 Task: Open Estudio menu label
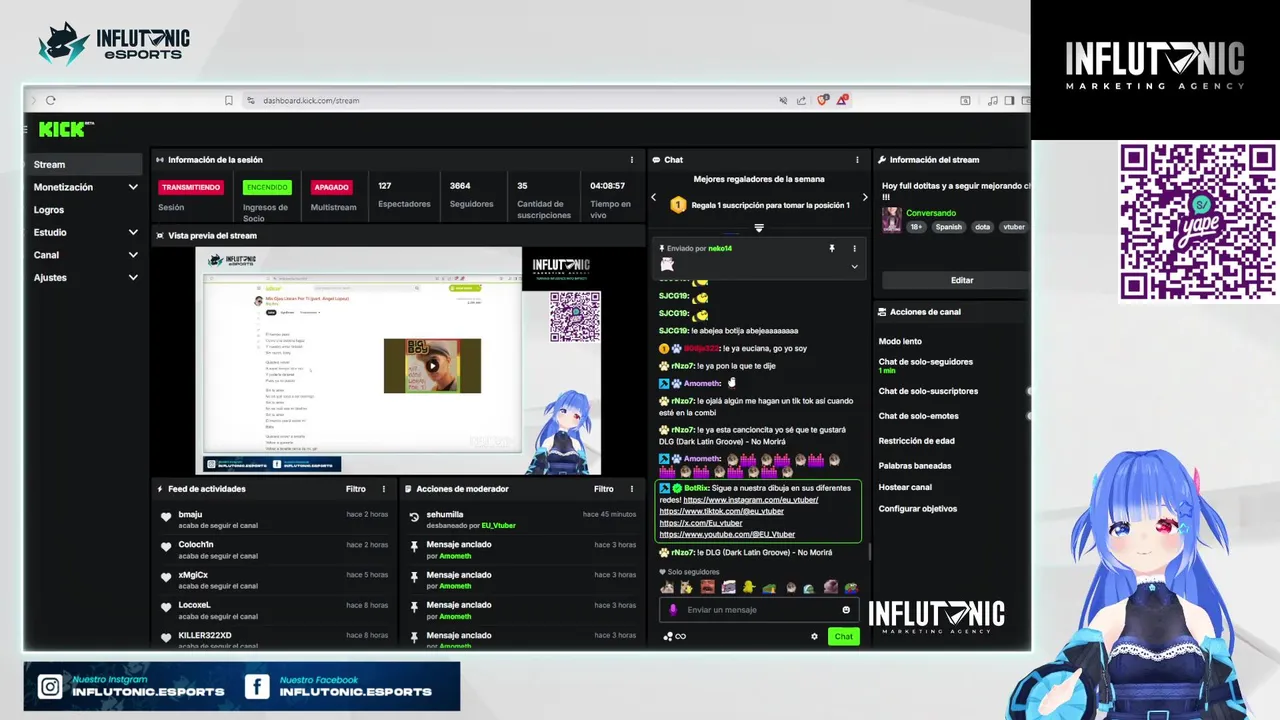50,232
